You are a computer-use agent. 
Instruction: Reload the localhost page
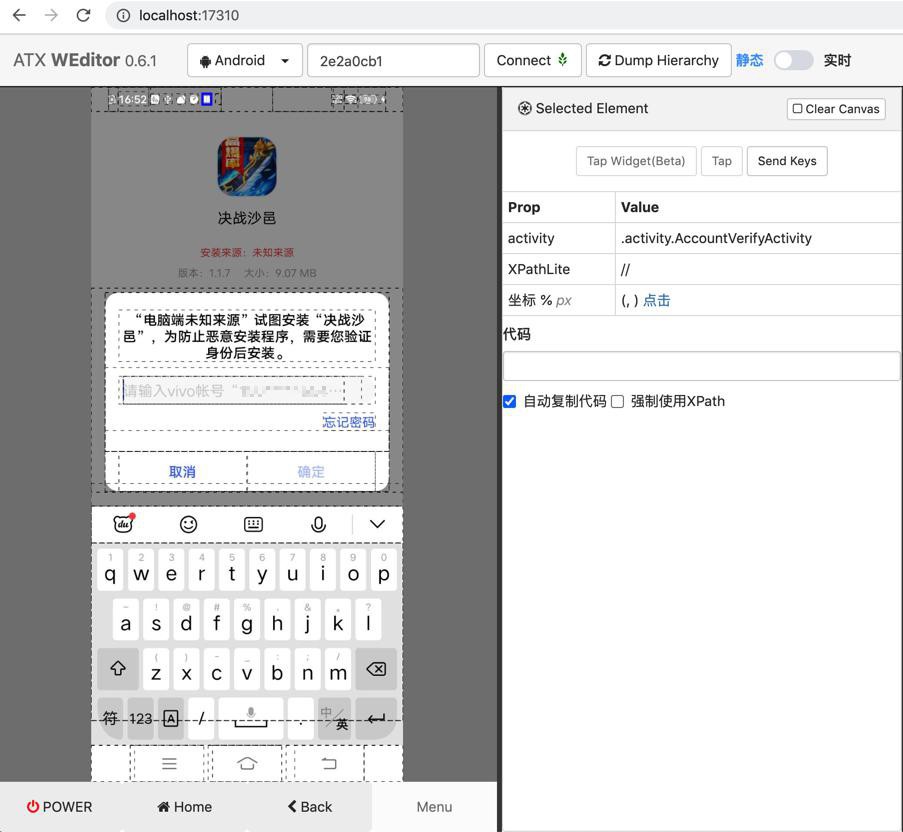pos(84,15)
